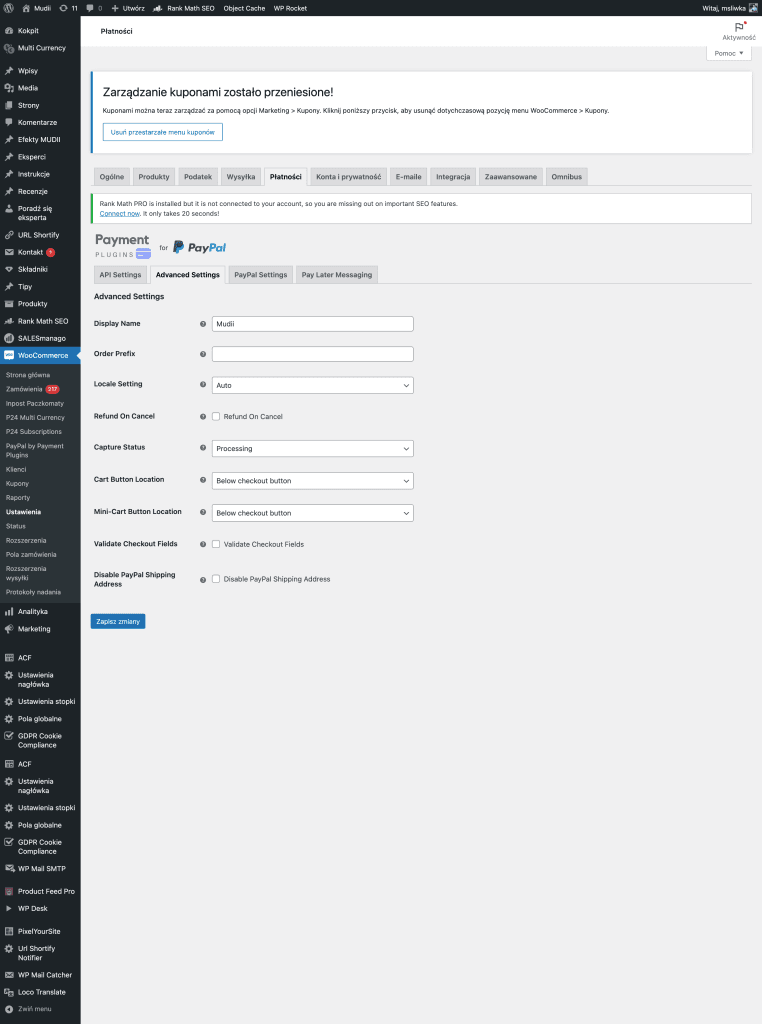Click the WordPress logo icon in admin bar

click(x=8, y=8)
